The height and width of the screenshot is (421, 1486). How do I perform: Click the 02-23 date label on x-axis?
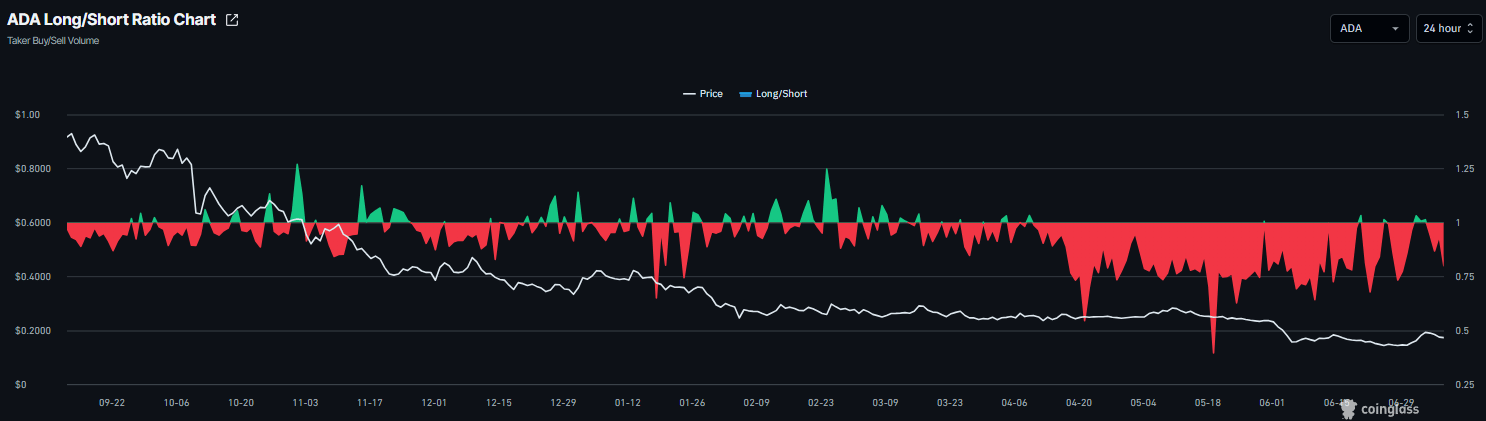point(821,402)
